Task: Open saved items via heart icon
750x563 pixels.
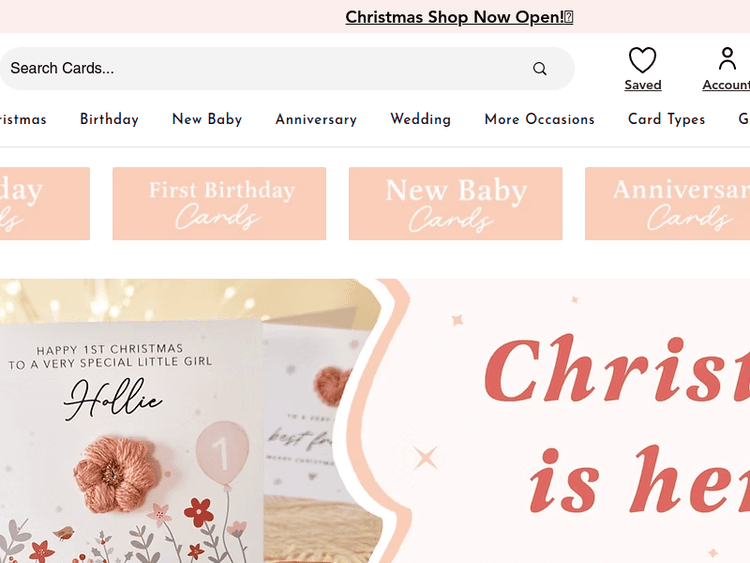Action: click(642, 60)
